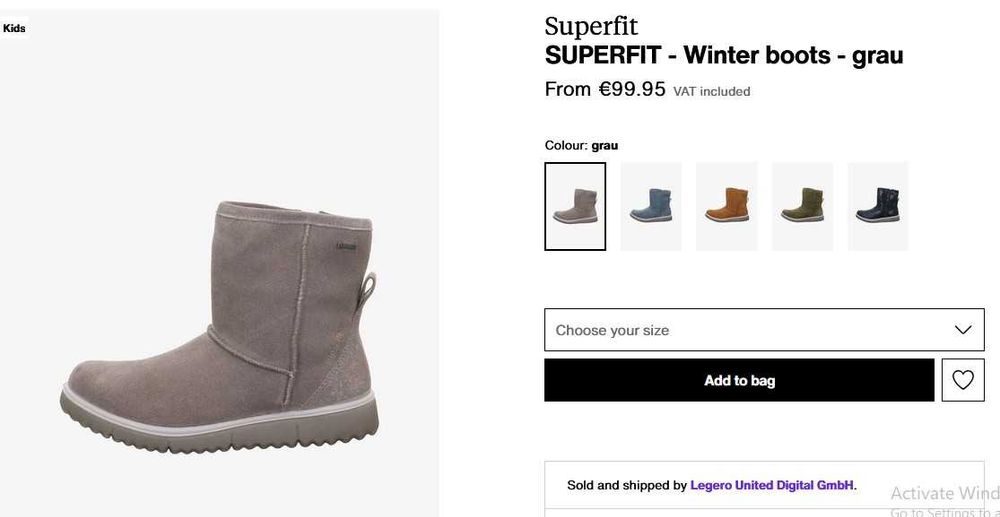Open the Superfit brand link
The image size is (1000, 517).
click(591, 26)
